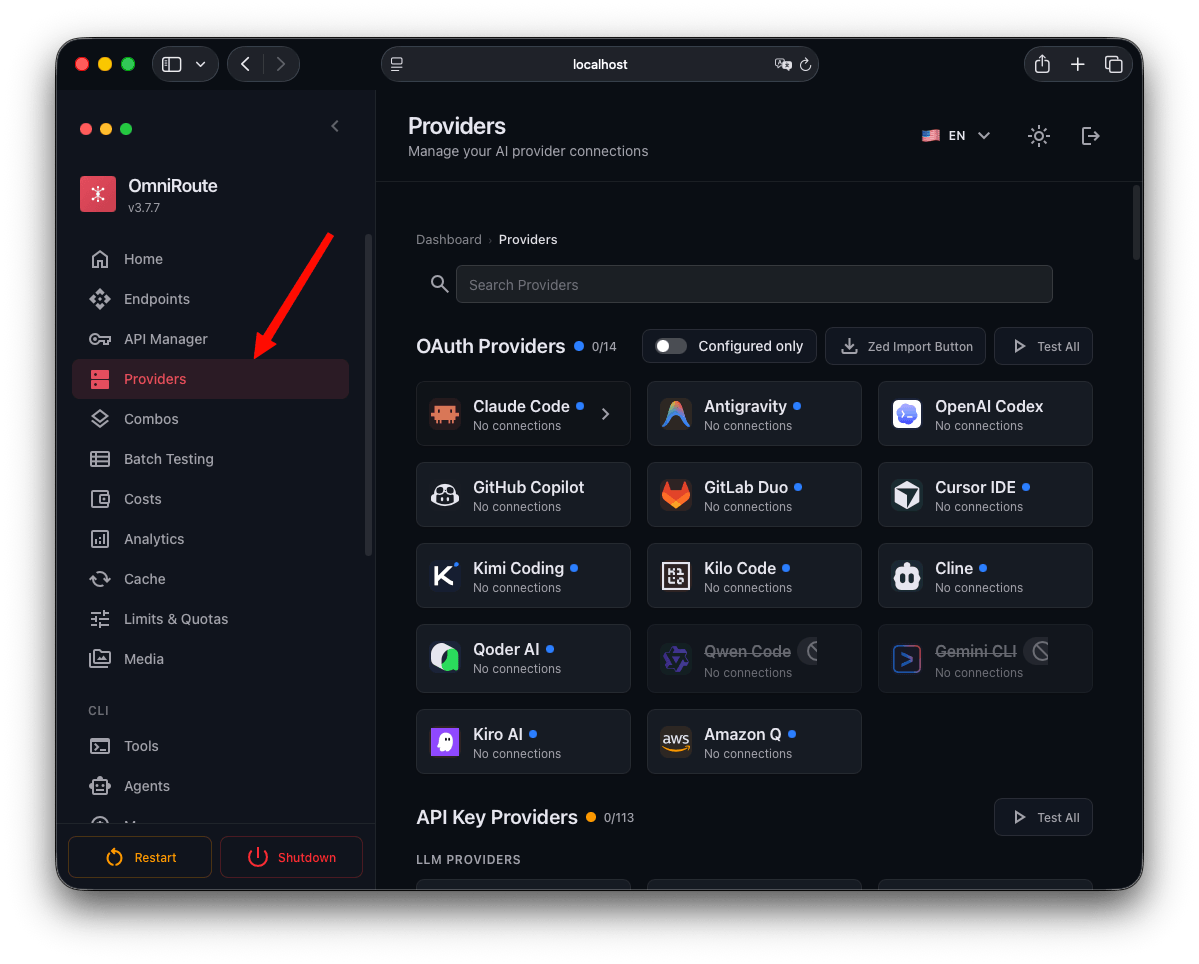
Task: Open the Costs page
Action: (x=210, y=499)
